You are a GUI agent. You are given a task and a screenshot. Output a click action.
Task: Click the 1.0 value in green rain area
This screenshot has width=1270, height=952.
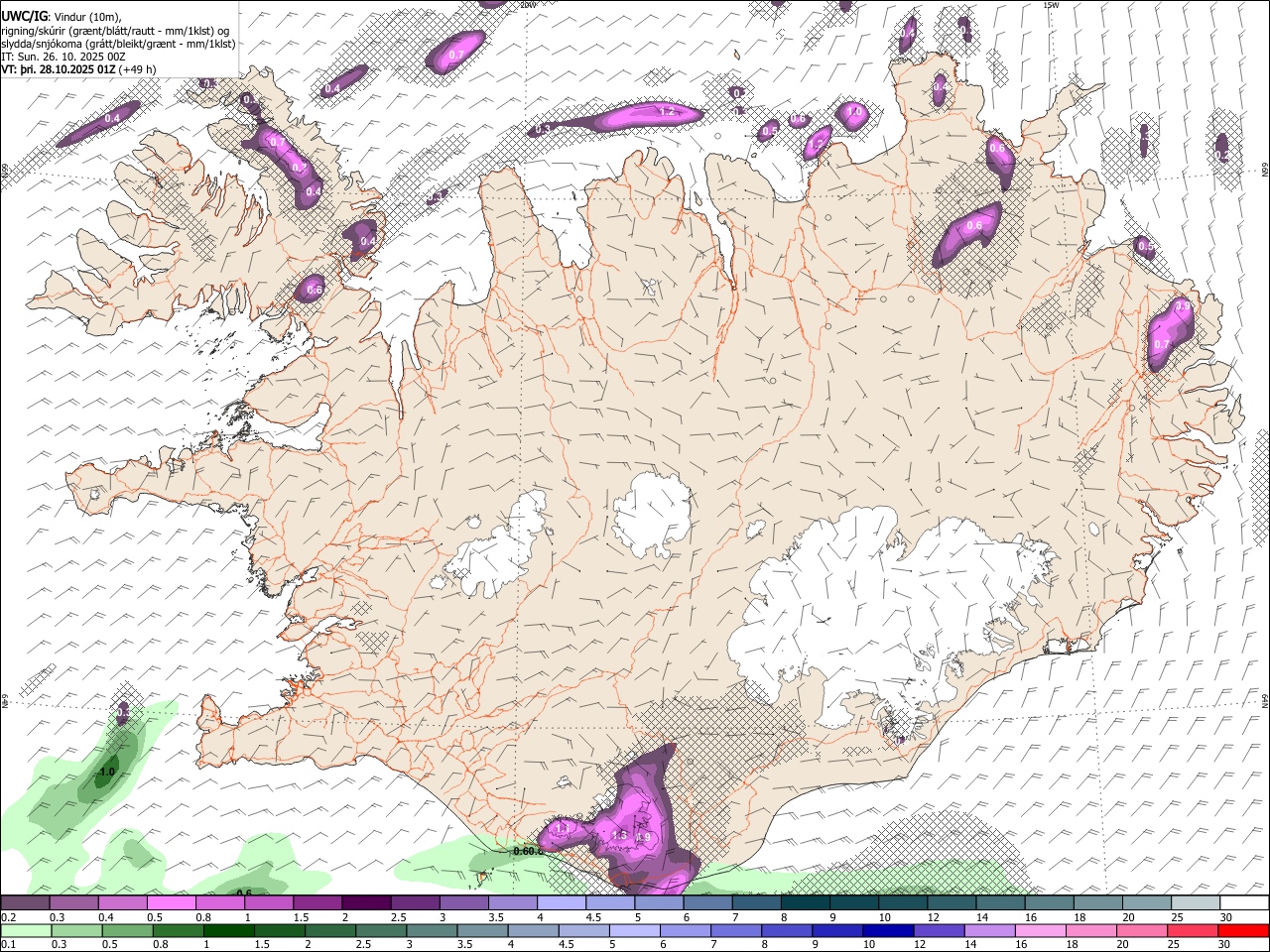pyautogui.click(x=107, y=772)
